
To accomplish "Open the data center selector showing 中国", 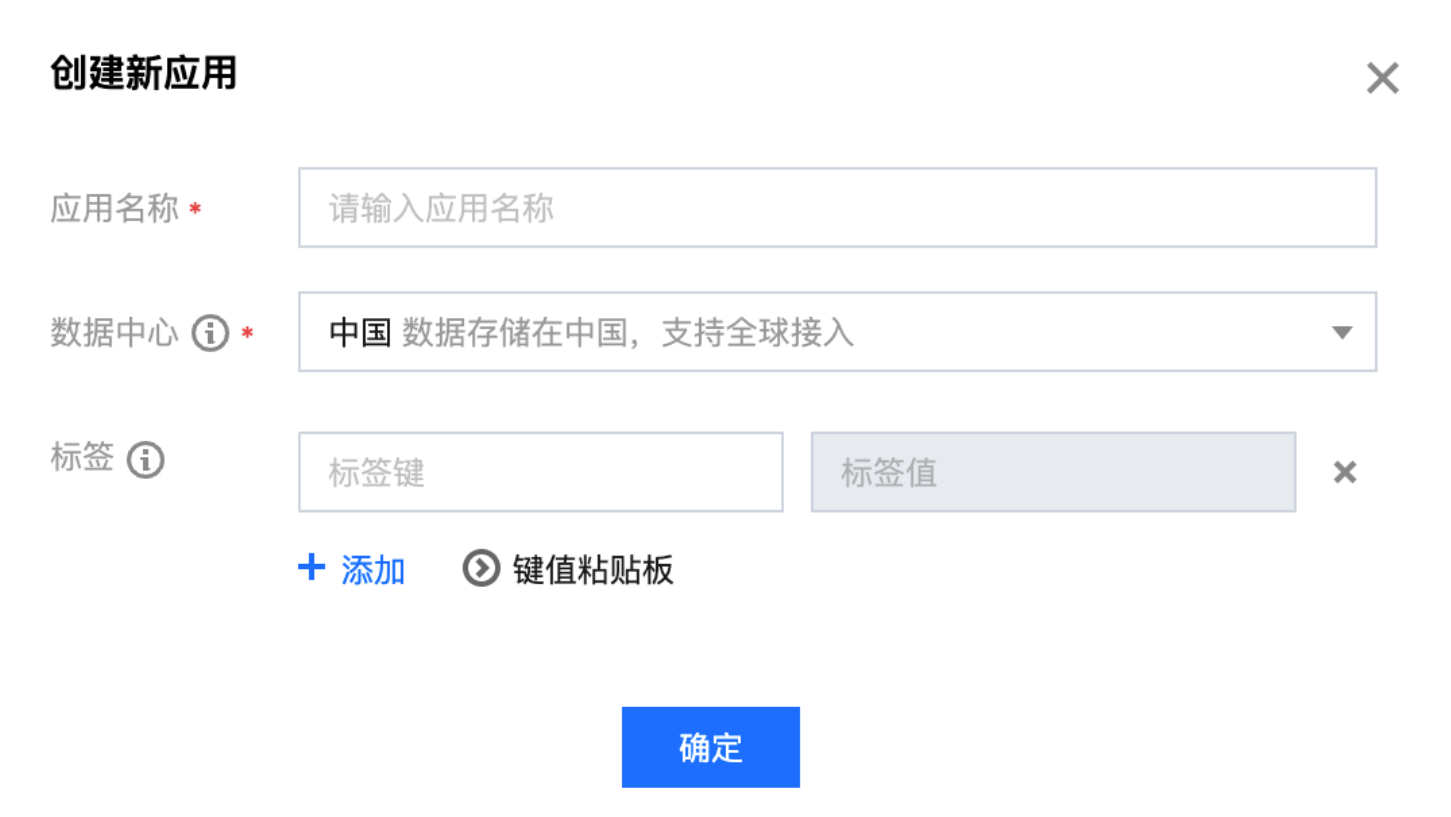I will 359,333.
